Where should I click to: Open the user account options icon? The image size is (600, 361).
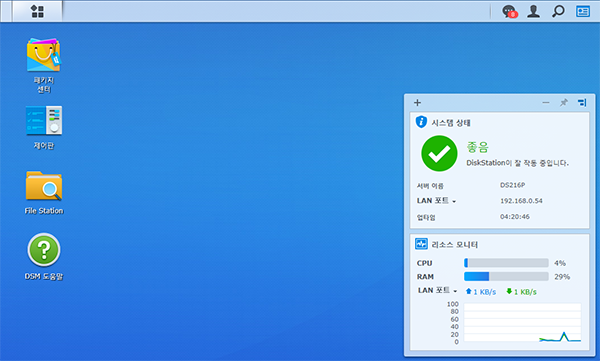pos(533,11)
